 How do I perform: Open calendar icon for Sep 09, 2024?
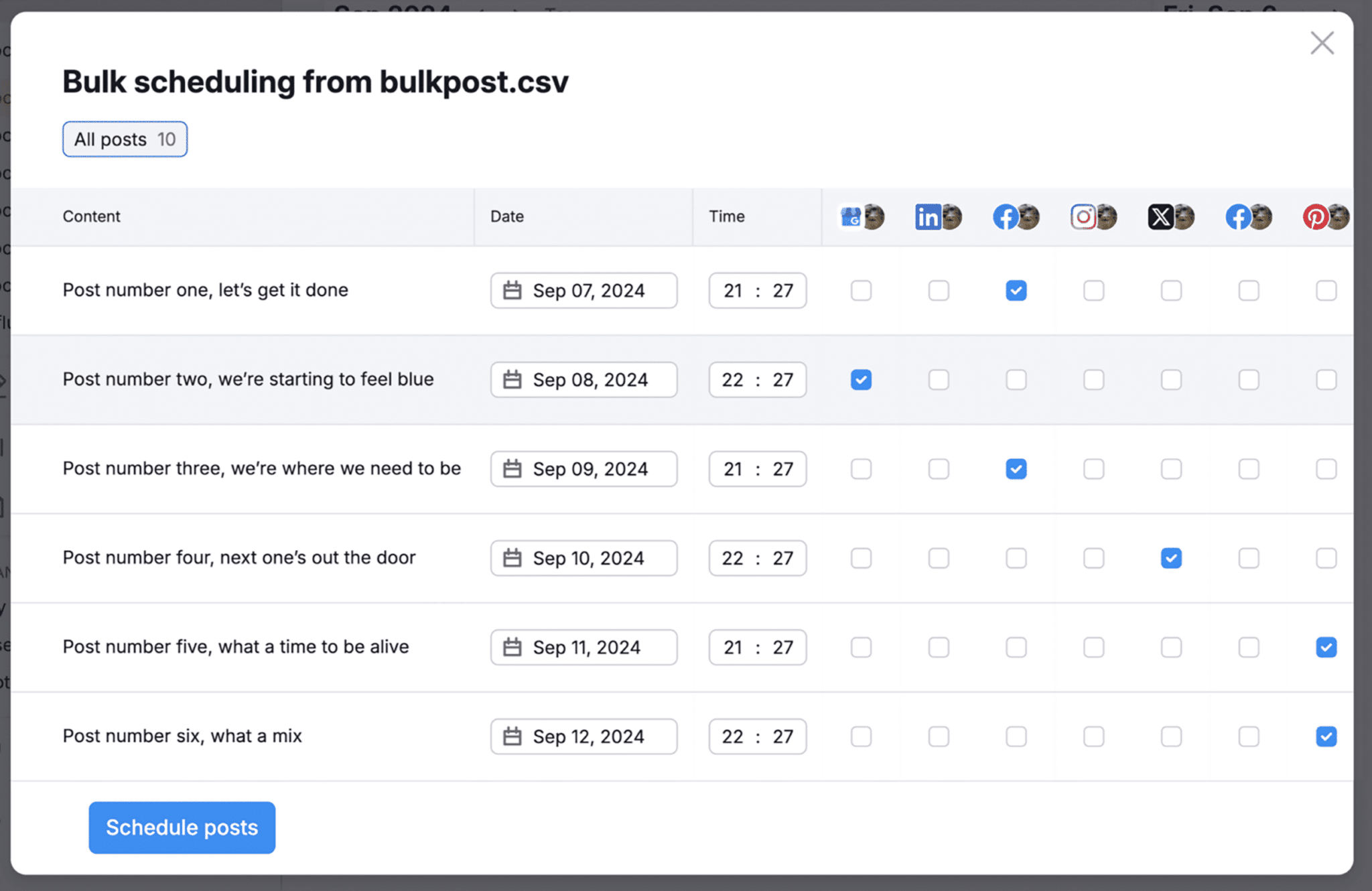coord(512,469)
